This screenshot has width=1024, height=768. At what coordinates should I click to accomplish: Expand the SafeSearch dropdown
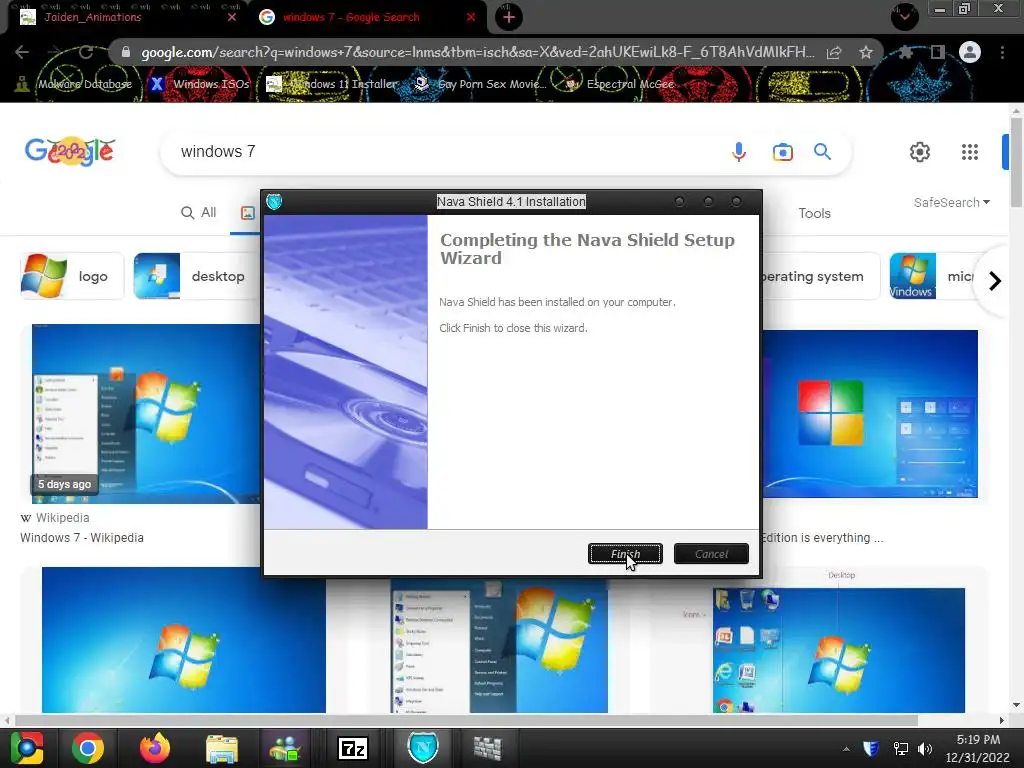tap(952, 202)
